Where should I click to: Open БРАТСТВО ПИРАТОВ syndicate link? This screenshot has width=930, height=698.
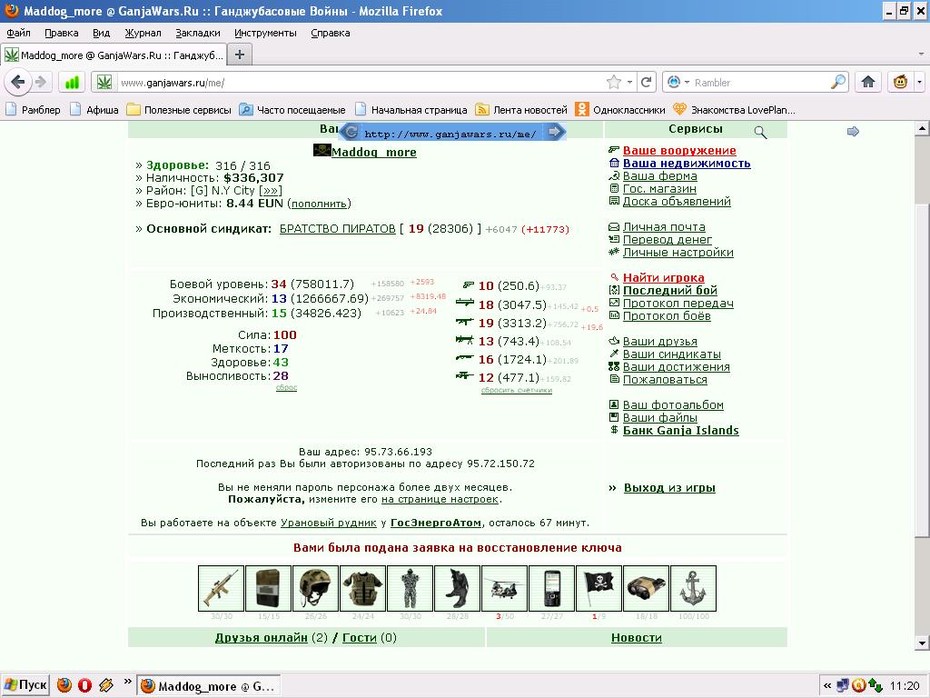click(x=337, y=229)
